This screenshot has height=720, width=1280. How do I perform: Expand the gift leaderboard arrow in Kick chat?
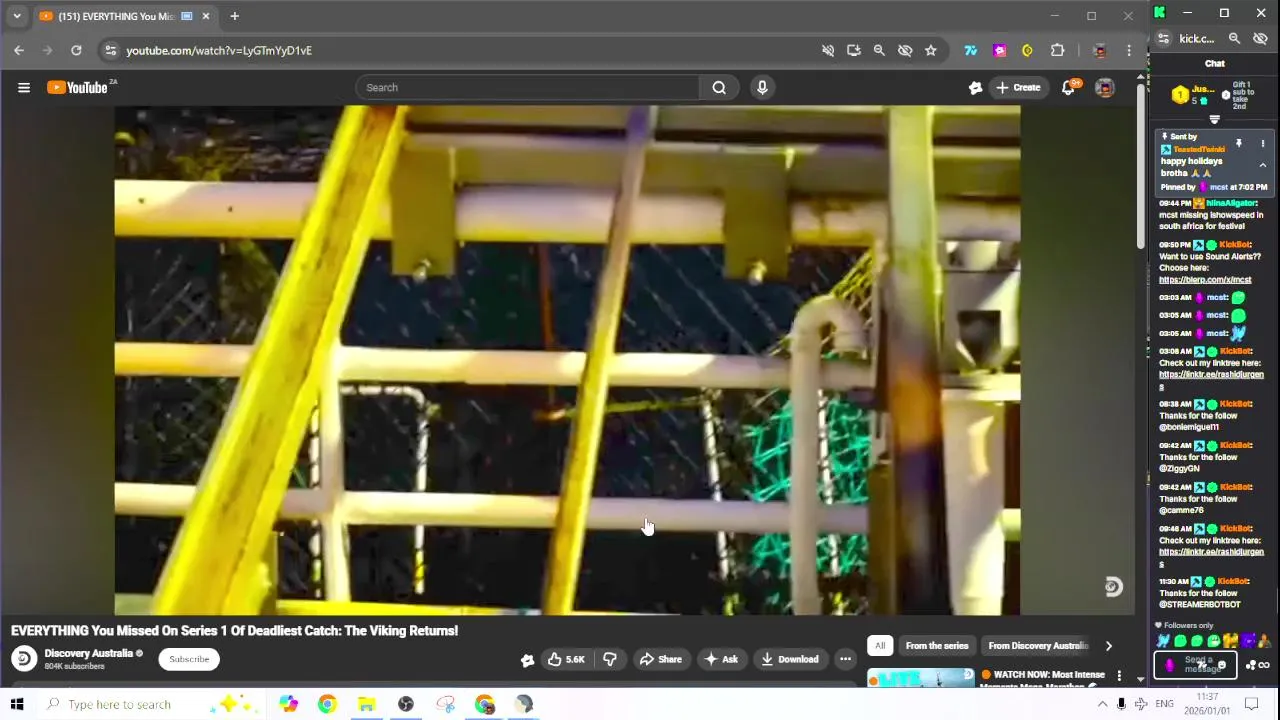click(x=1215, y=120)
